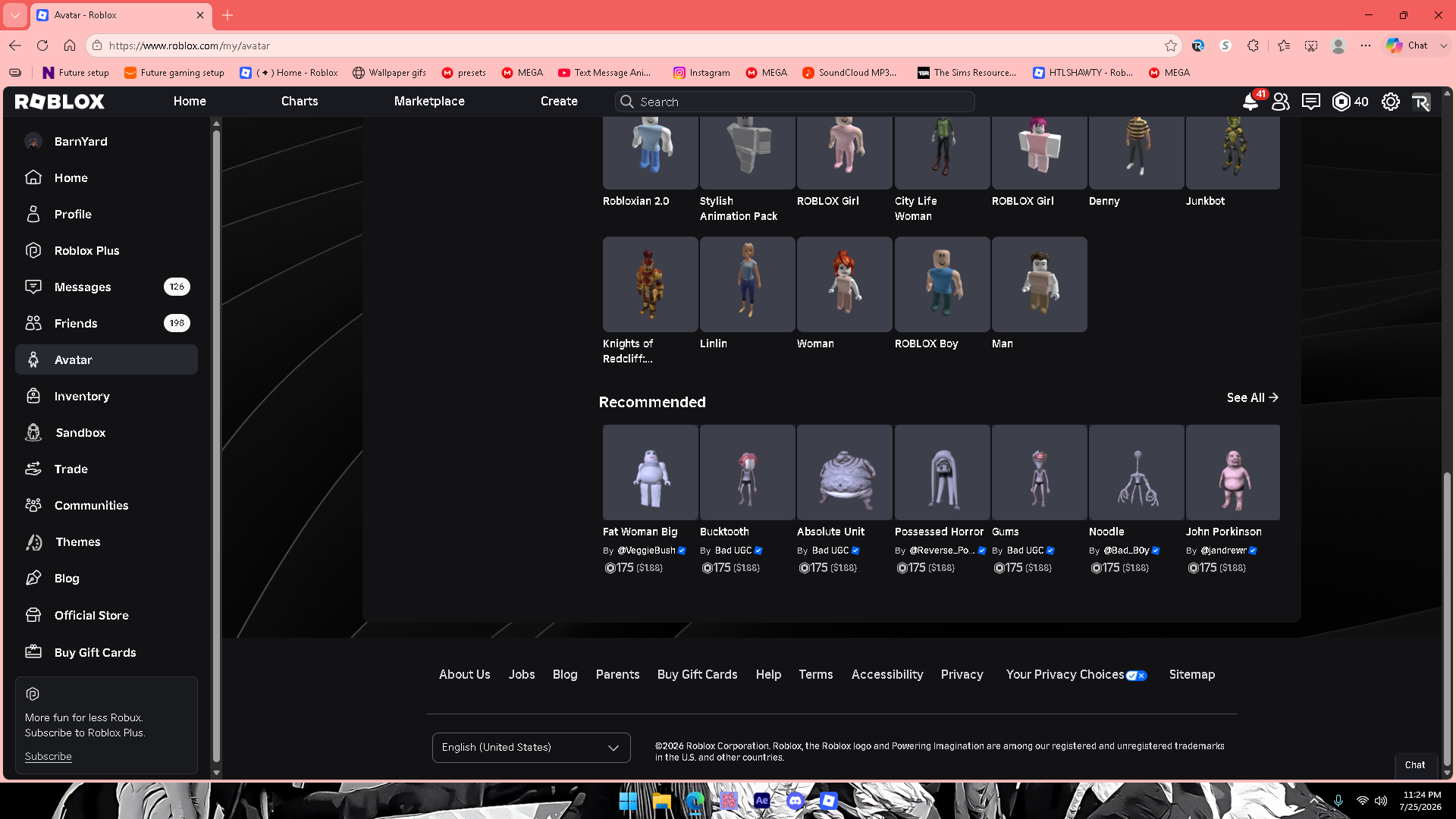
Task: Open BarnYard user profile in sidebar
Action: [106, 141]
